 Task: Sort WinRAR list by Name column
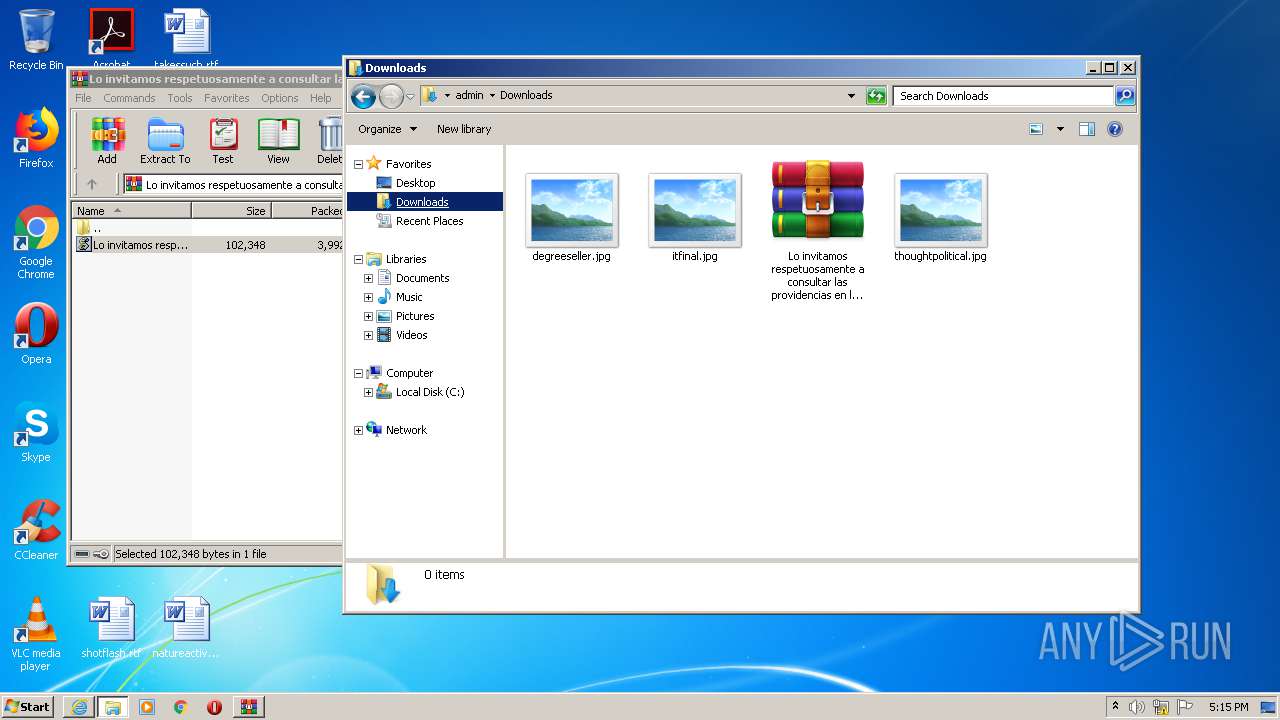pyautogui.click(x=131, y=211)
